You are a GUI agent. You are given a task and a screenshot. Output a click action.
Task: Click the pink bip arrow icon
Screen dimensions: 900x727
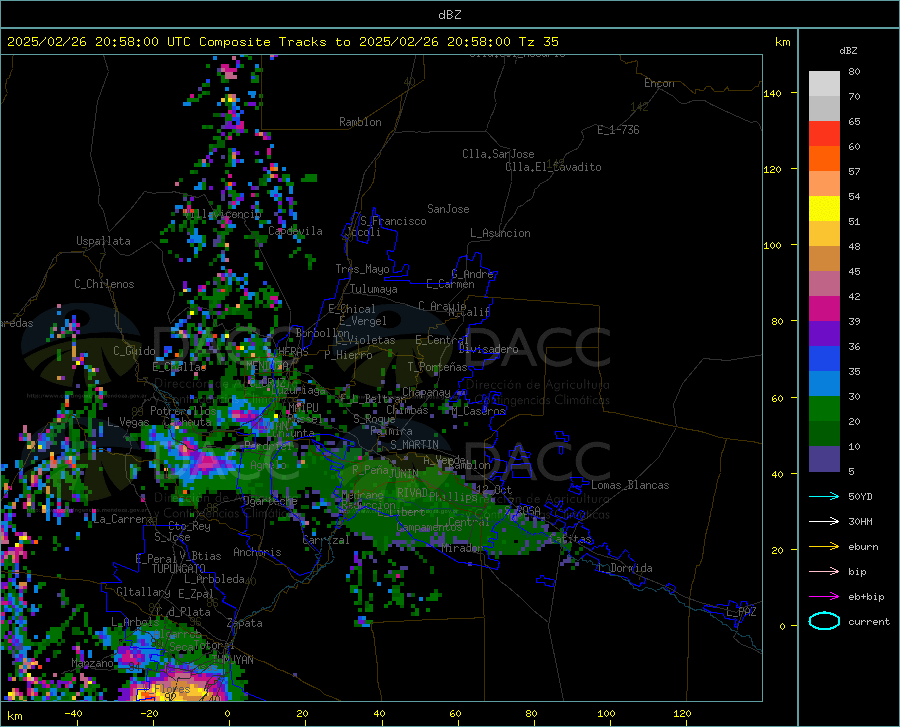click(x=824, y=571)
